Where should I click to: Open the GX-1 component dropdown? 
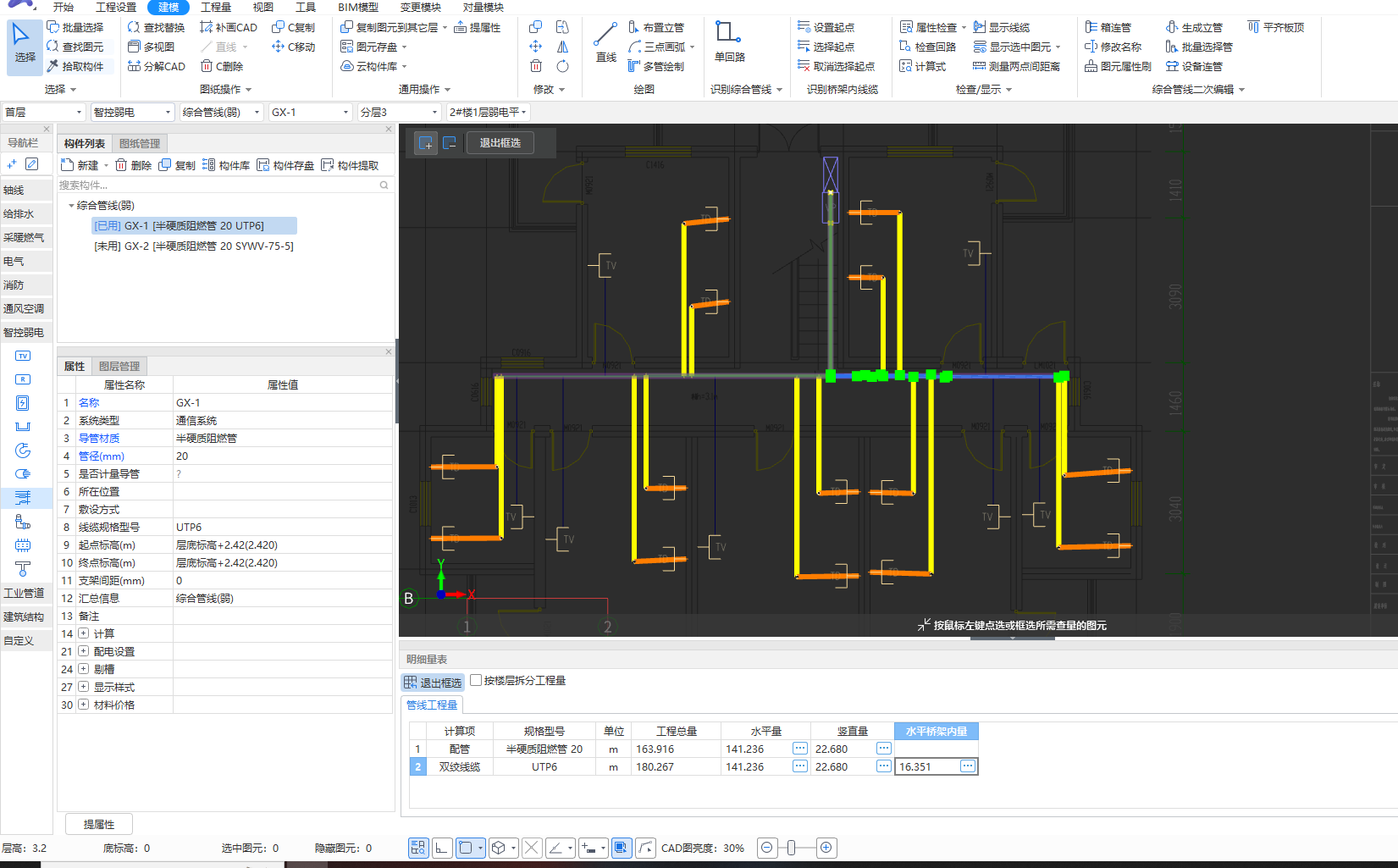(310, 112)
